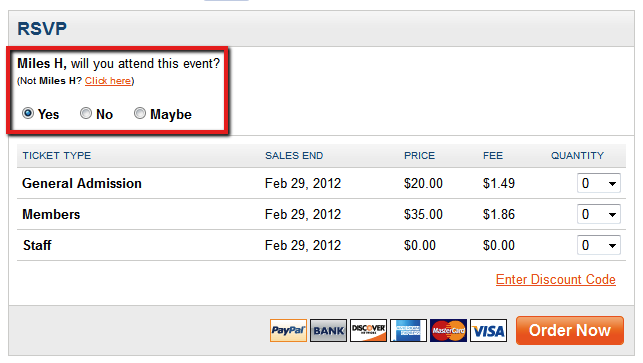643x363 pixels.
Task: Click the VISA card icon
Action: [488, 331]
